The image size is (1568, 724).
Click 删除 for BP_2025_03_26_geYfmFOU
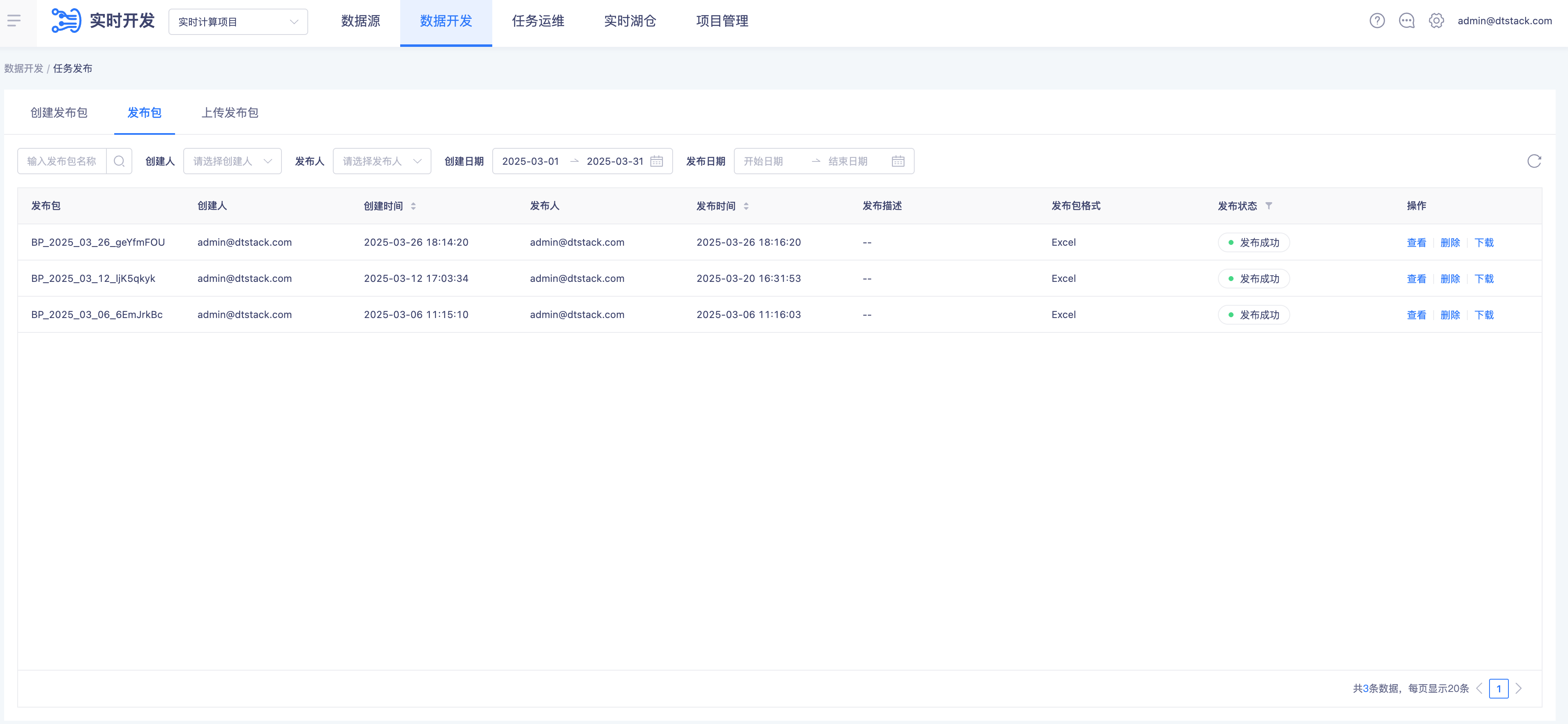[x=1450, y=242]
